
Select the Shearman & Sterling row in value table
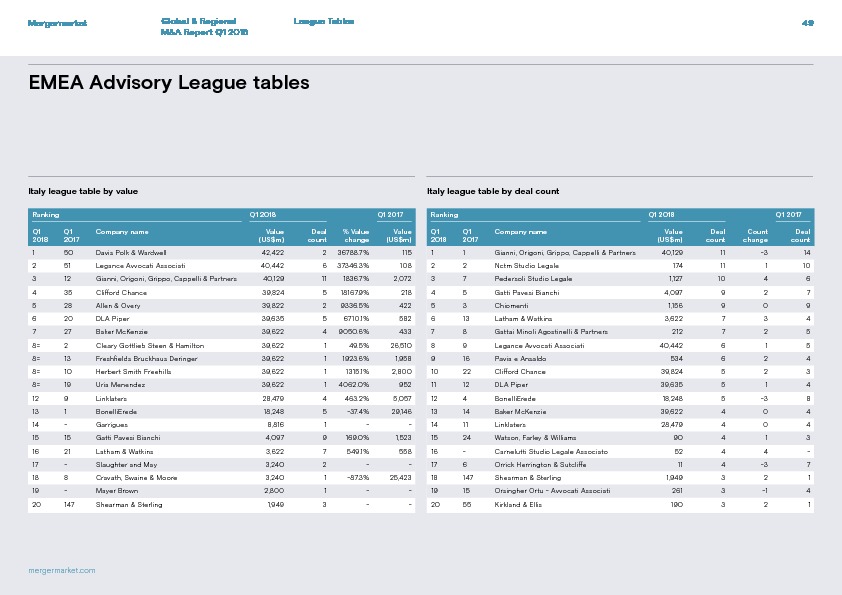tap(222, 504)
